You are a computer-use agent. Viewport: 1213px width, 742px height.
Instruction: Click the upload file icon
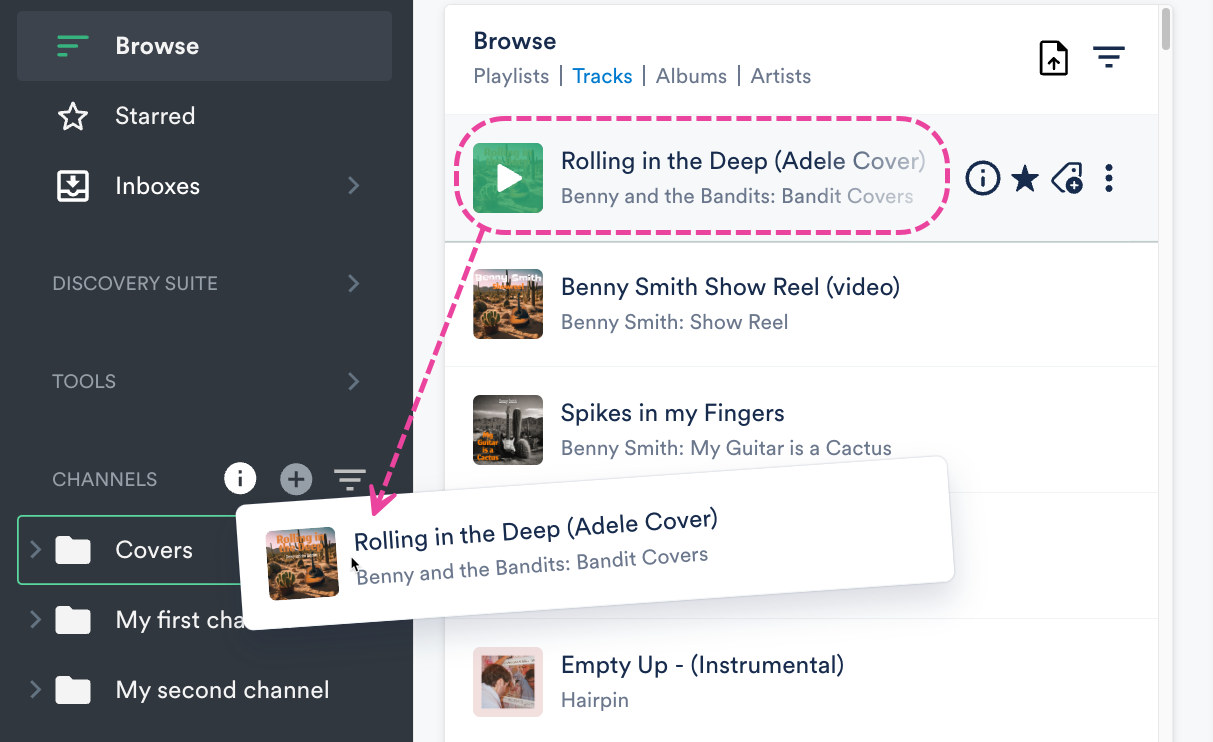(1053, 58)
